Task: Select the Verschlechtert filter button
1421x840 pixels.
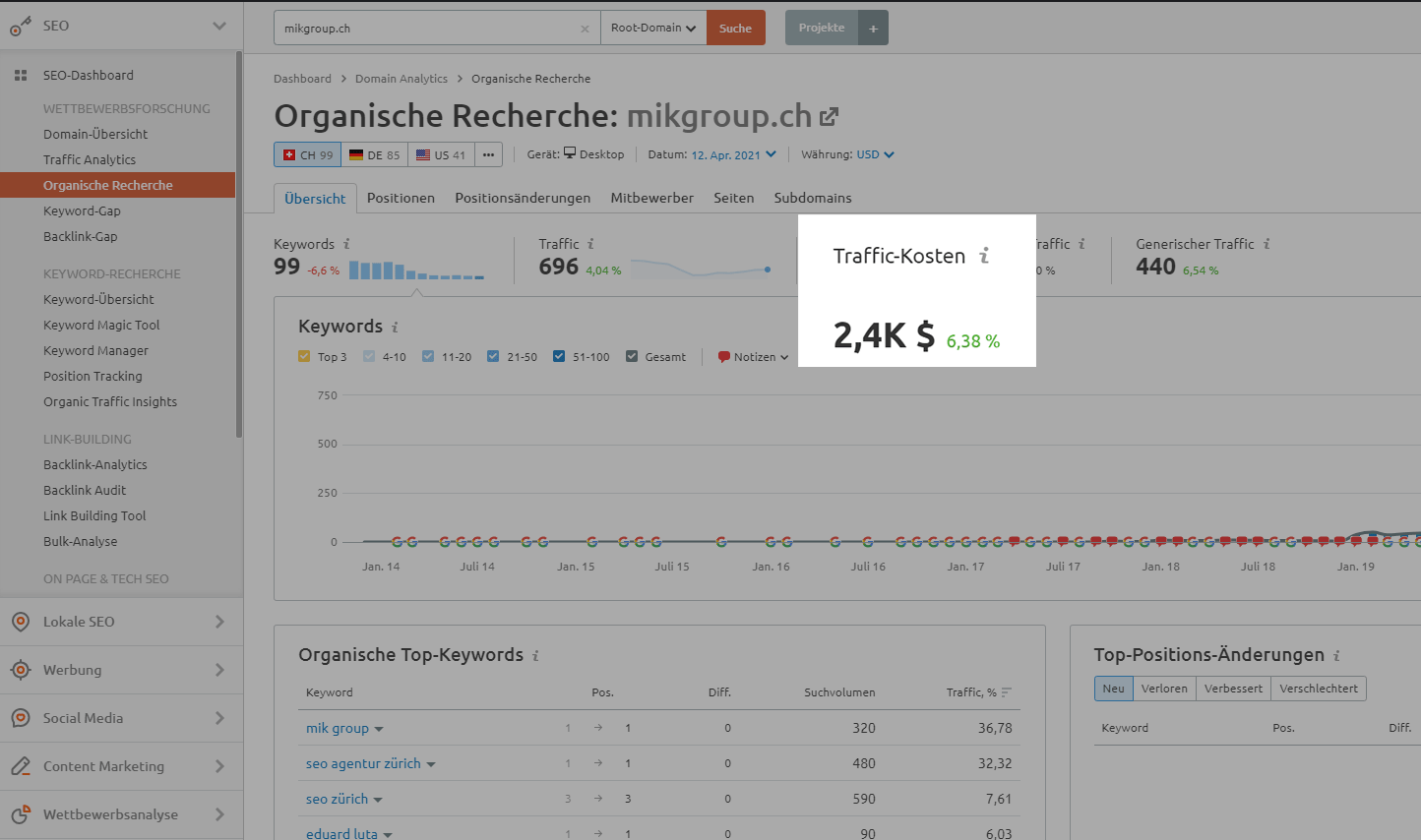Action: (x=1319, y=689)
